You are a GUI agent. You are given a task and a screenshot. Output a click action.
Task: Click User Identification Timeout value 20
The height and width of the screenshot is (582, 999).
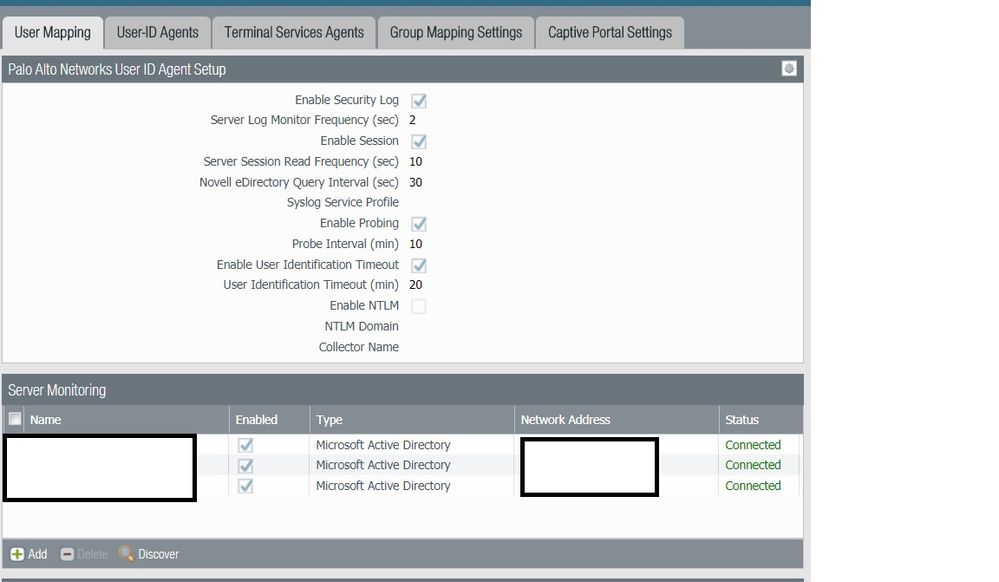(415, 284)
